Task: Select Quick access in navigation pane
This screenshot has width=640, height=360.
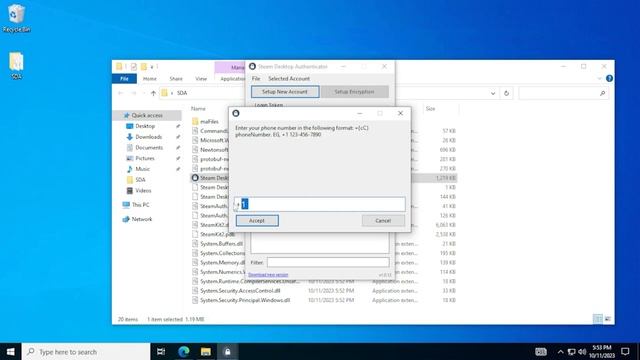Action: pos(147,116)
